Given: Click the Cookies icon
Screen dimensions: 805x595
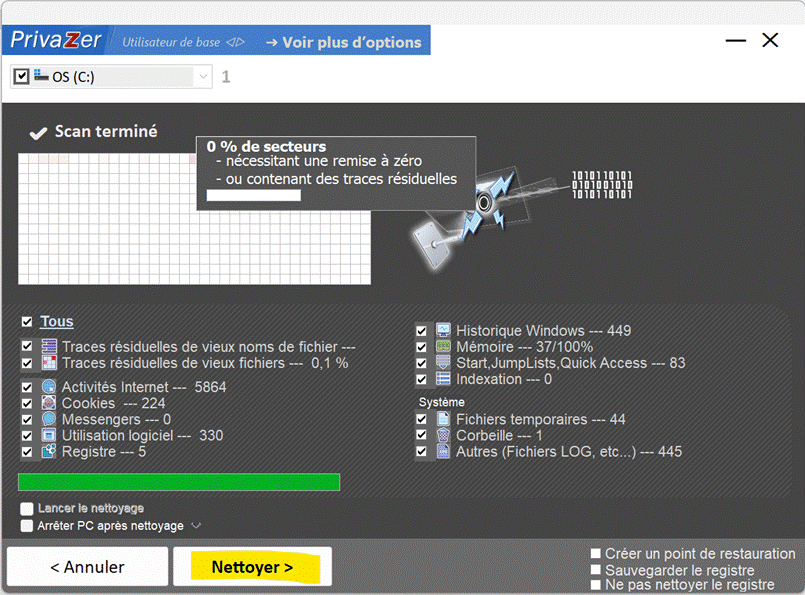Looking at the screenshot, I should 49,403.
